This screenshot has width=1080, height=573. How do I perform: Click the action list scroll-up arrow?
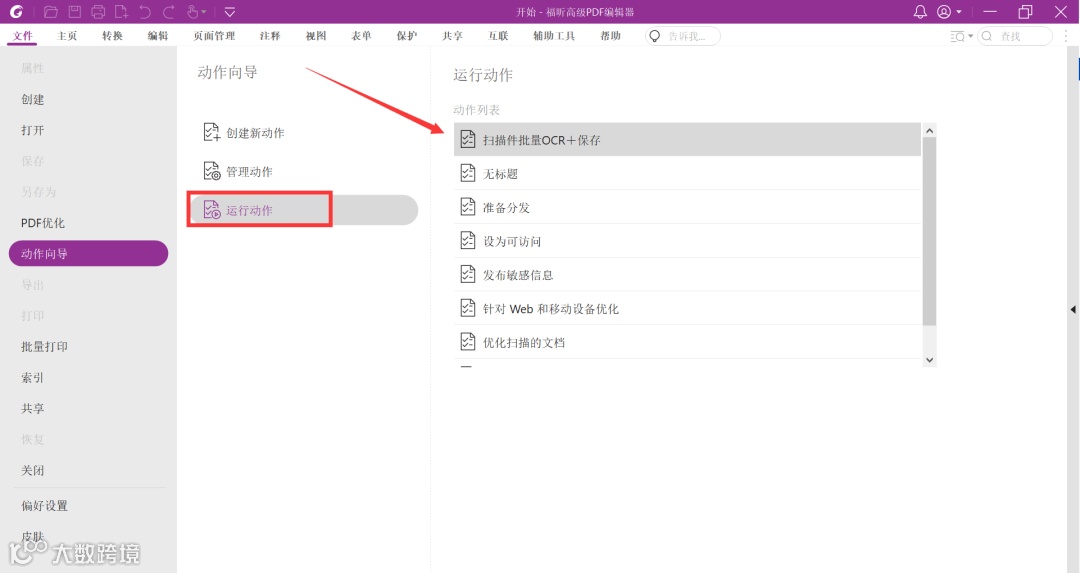929,131
